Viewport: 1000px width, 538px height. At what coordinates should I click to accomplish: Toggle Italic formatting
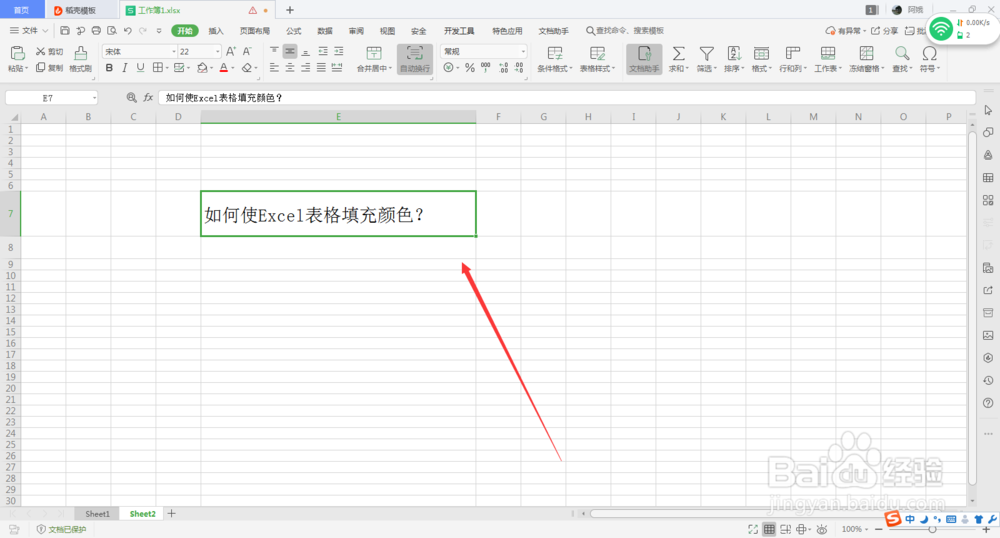pyautogui.click(x=124, y=68)
